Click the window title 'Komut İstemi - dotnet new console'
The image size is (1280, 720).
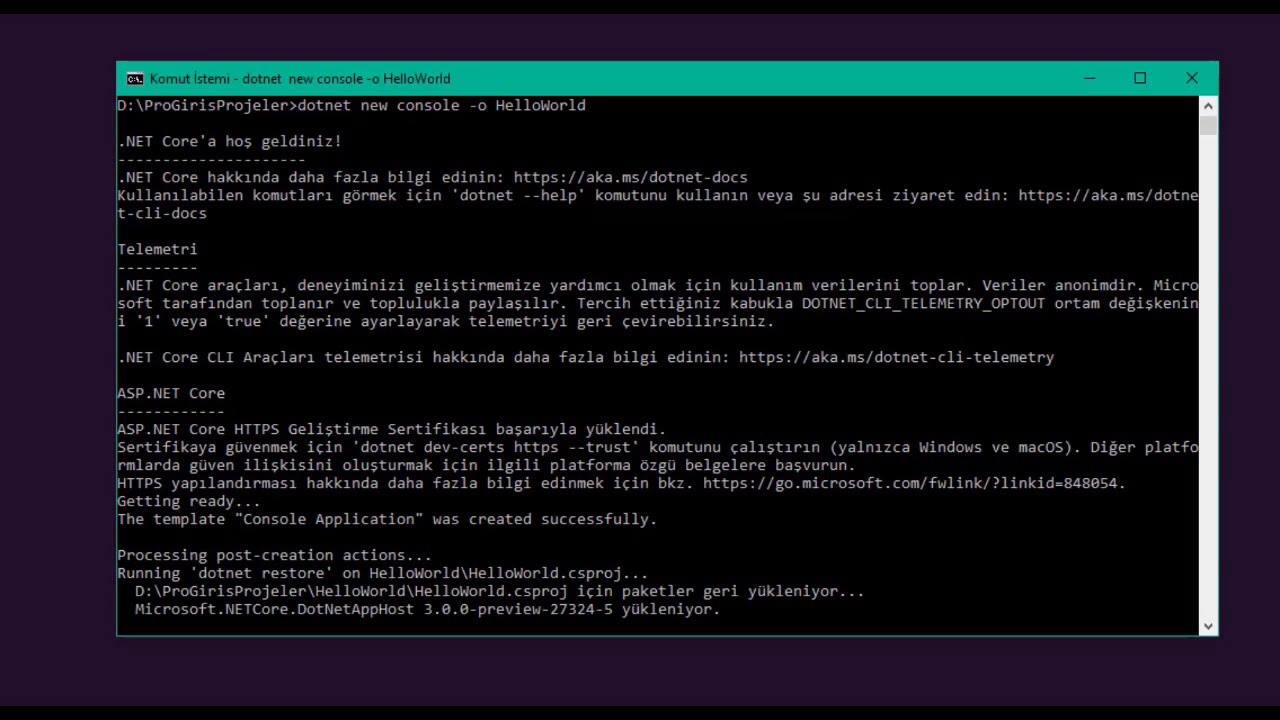(300, 79)
